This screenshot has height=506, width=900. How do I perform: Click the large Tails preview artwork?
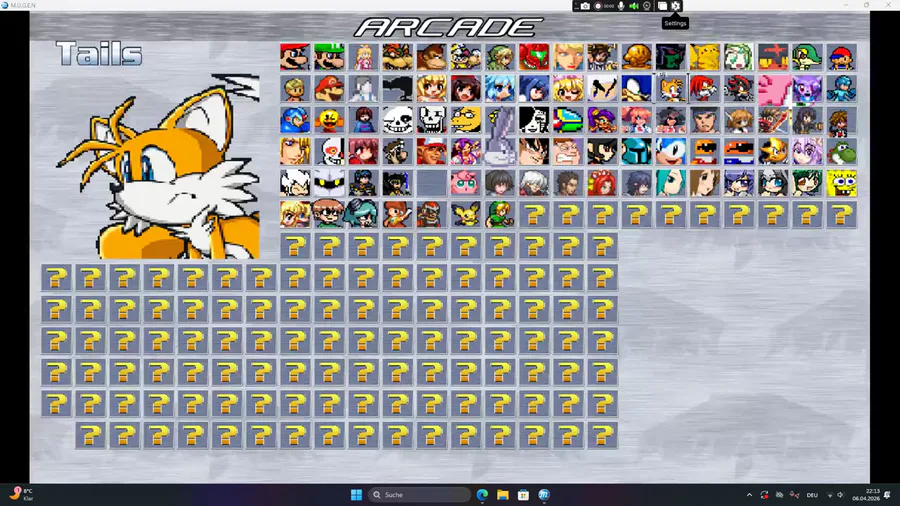[x=158, y=166]
